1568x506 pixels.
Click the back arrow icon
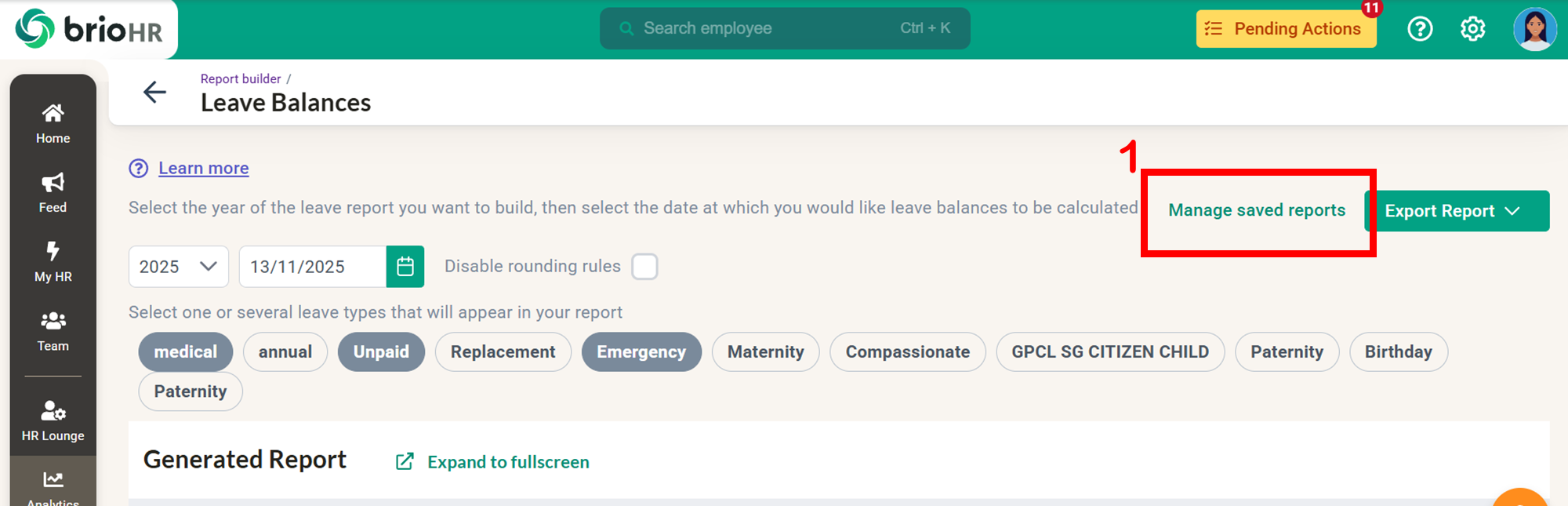point(154,93)
